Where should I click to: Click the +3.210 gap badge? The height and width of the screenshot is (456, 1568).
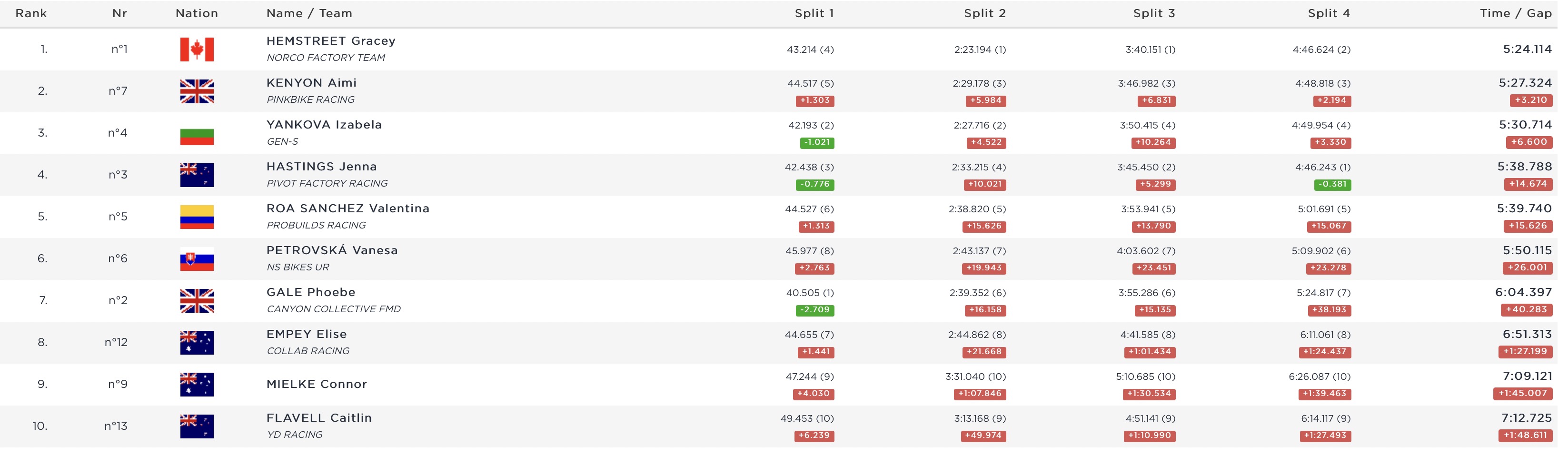1531,100
